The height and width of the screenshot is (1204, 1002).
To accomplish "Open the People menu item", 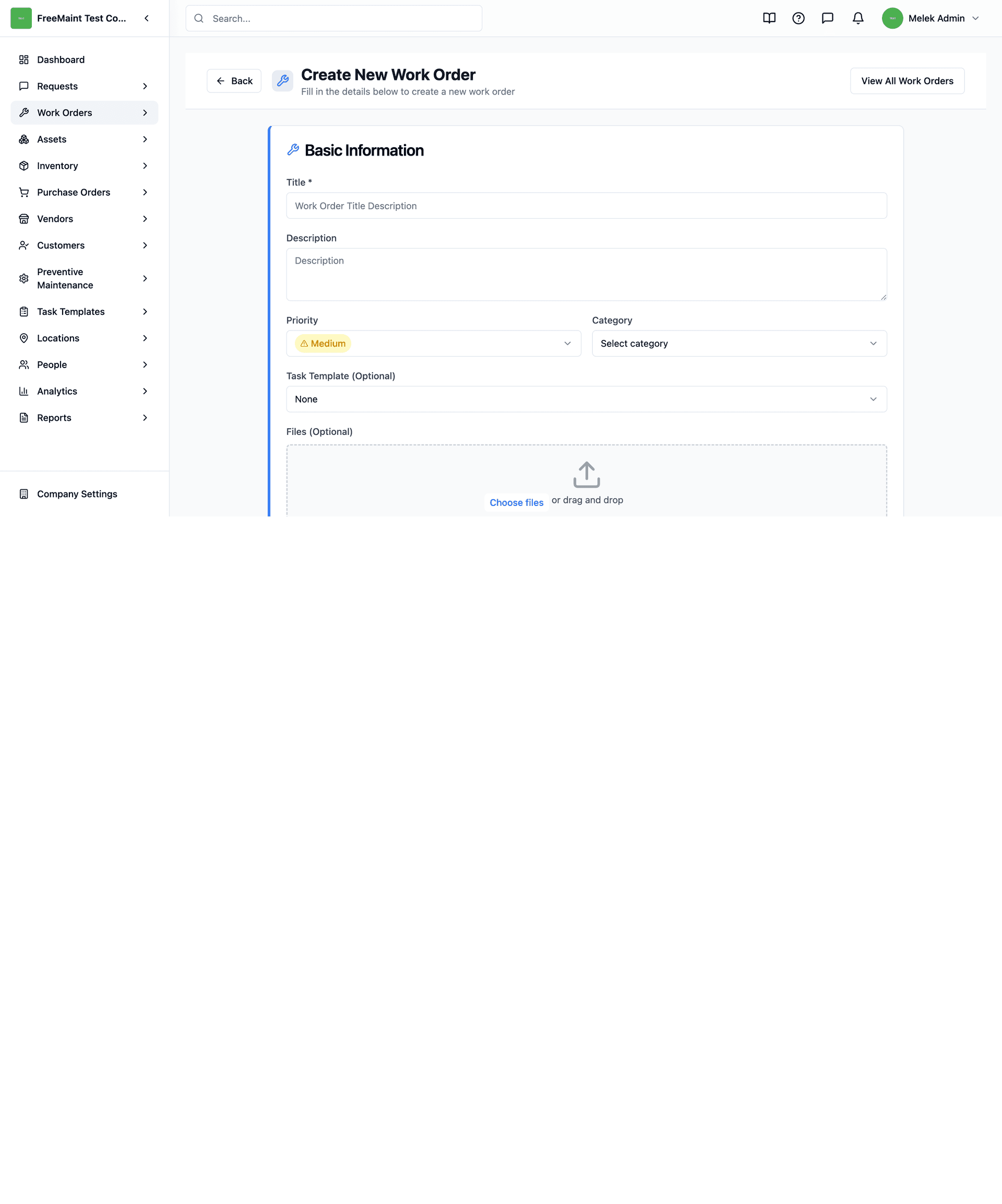I will tap(84, 364).
